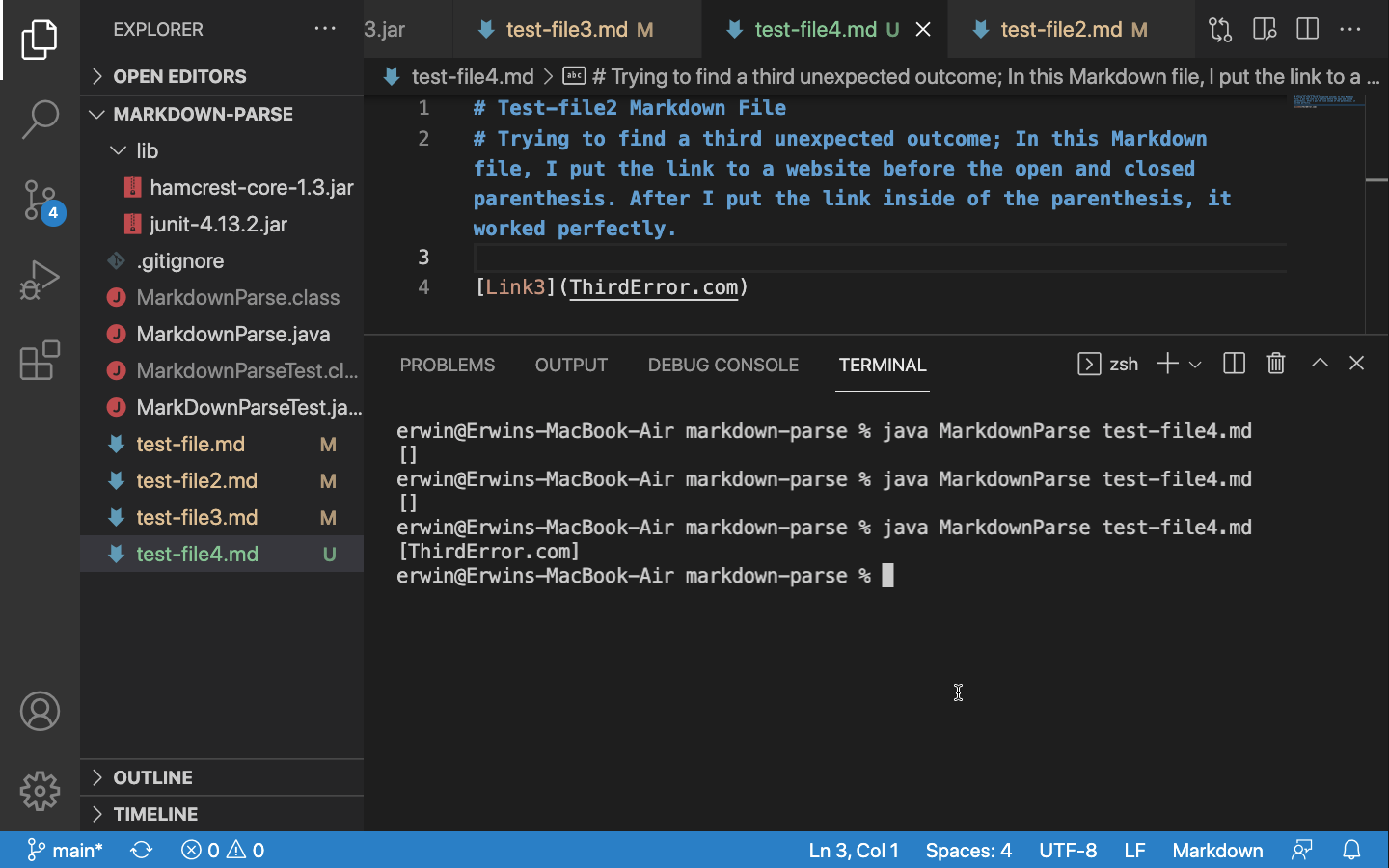Open the Accounts menu icon

click(x=40, y=712)
